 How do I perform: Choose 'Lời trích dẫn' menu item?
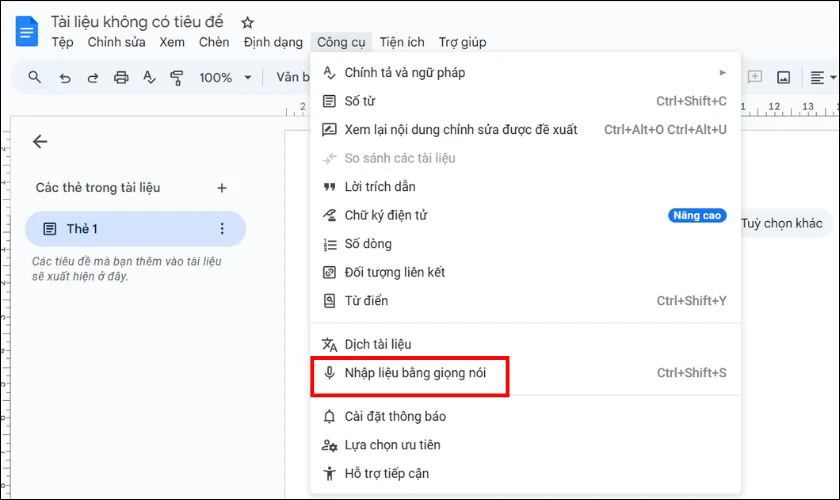coord(526,186)
